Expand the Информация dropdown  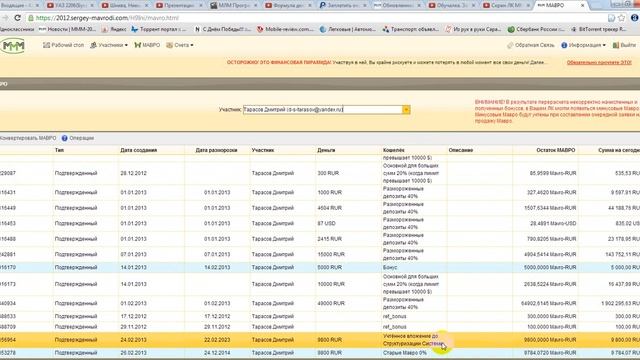click(583, 45)
